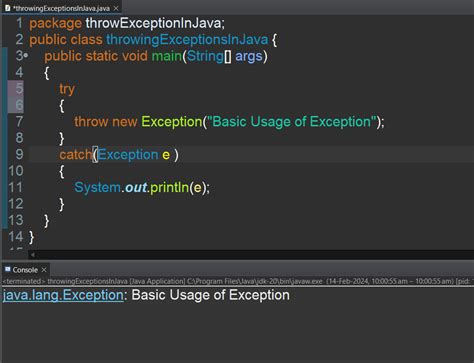The height and width of the screenshot is (363, 474).
Task: Click the string "Basic Usage of Exception" on line 7
Action: click(x=291, y=122)
